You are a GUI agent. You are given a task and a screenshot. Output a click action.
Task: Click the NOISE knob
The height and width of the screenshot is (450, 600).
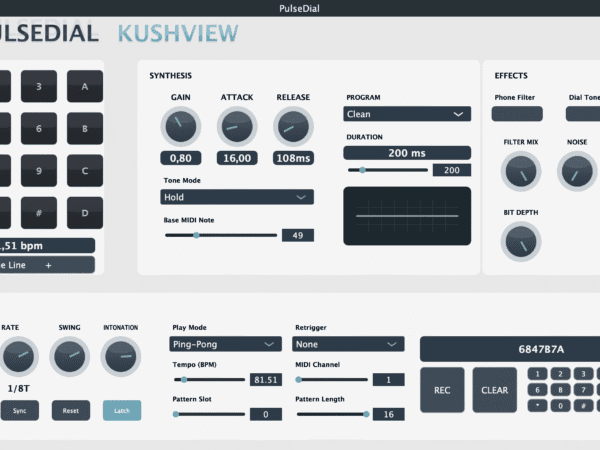pyautogui.click(x=577, y=171)
